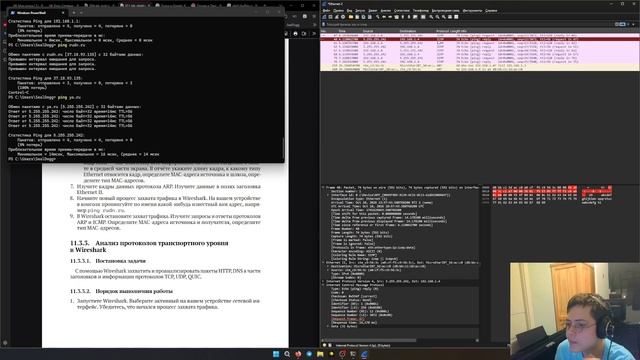The image size is (640, 360).
Task: Start capture with the shark fin icon
Action: coord(324,17)
